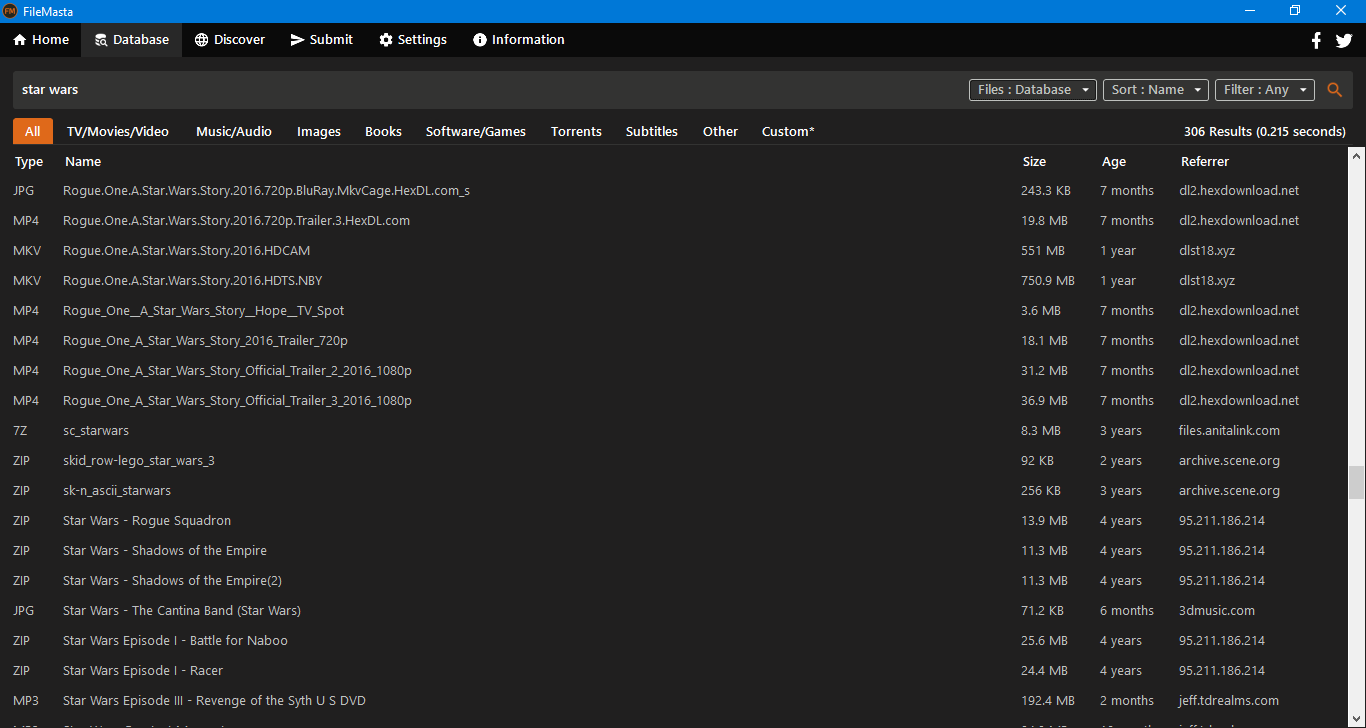Select the sc_starwars 7Z file

click(x=674, y=431)
